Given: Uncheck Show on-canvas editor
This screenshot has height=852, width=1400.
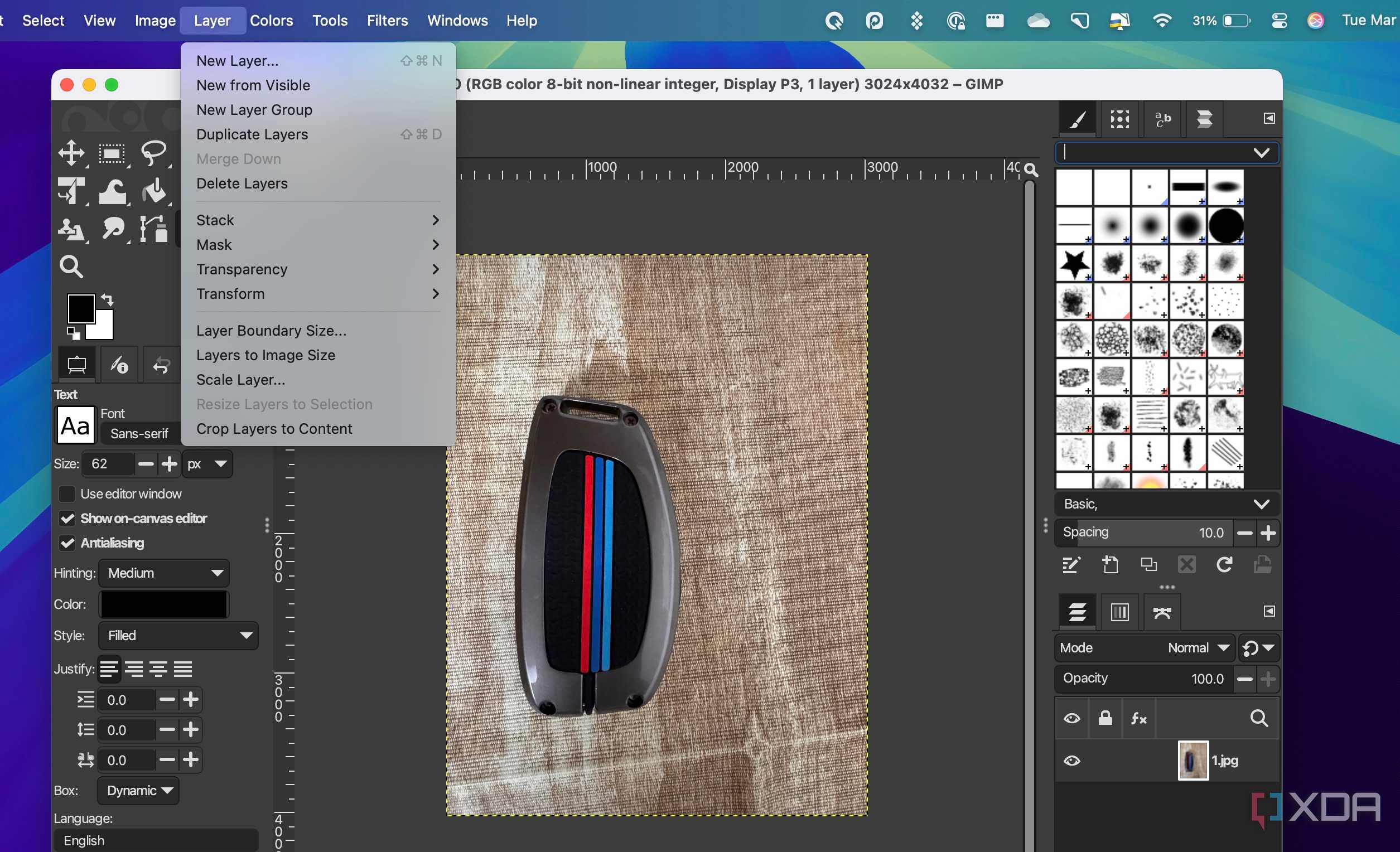Looking at the screenshot, I should tap(67, 519).
